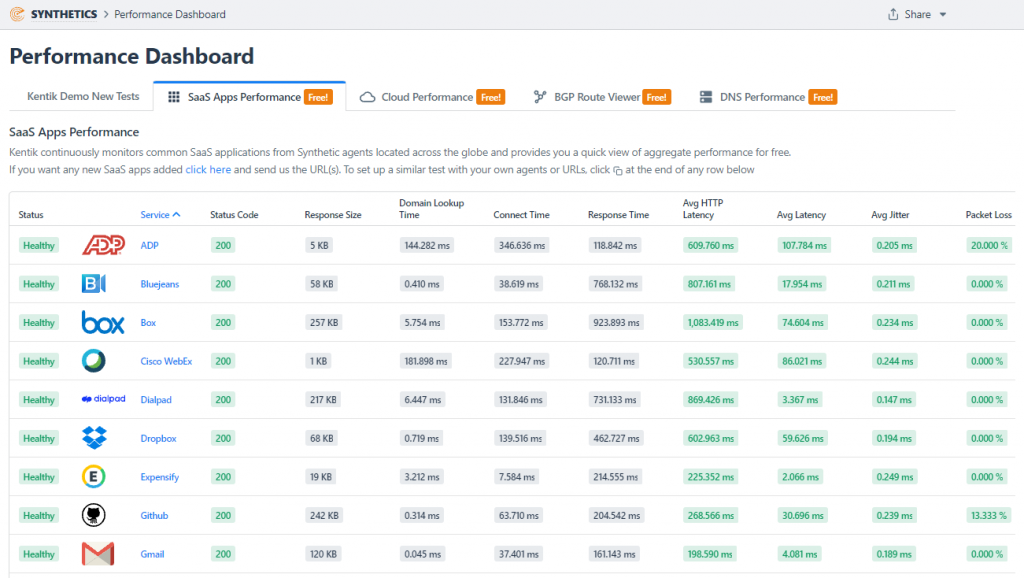Screen dimensions: 1024x578
Task: Select the SaaS Apps Performance tab
Action: [x=249, y=97]
